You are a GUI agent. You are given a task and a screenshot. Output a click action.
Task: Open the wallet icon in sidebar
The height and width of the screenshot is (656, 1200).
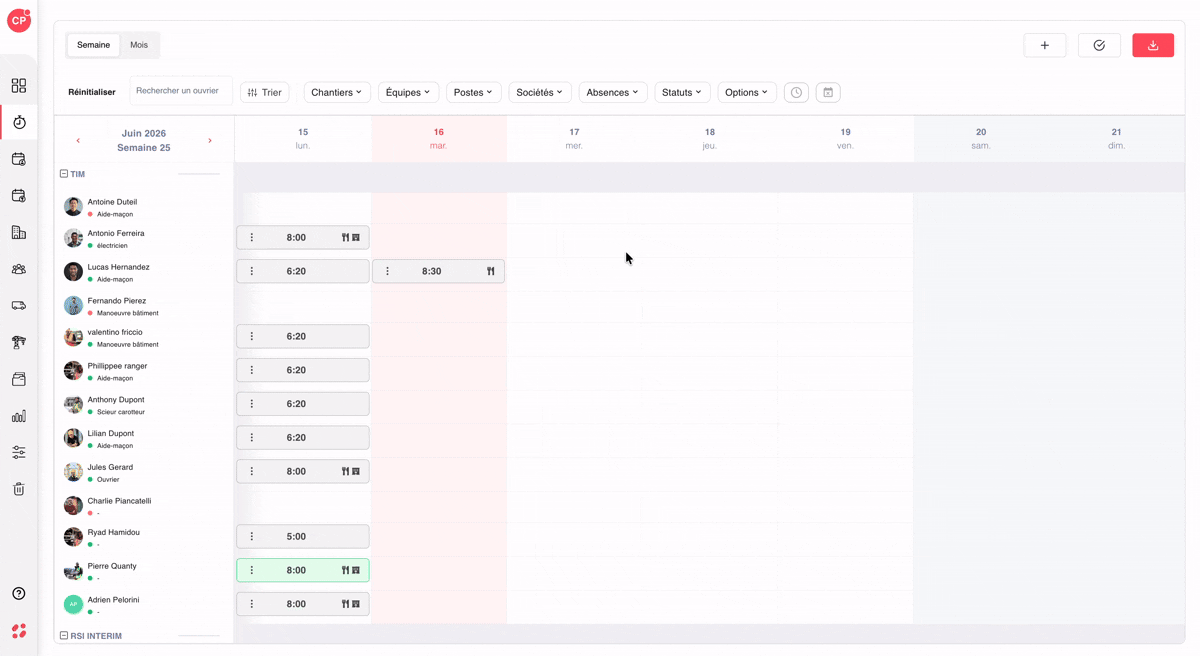coord(19,379)
